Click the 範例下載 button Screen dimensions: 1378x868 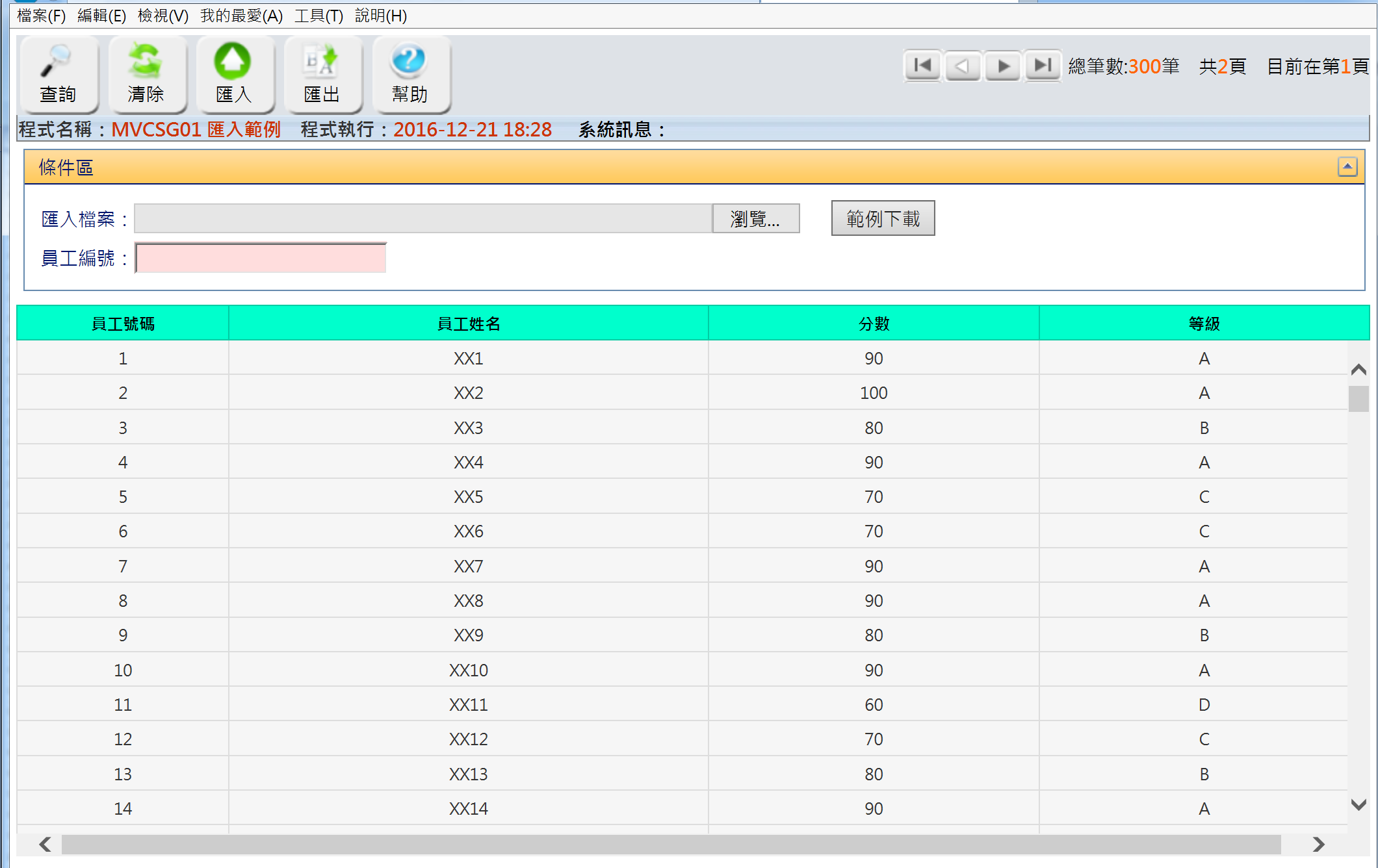(883, 218)
